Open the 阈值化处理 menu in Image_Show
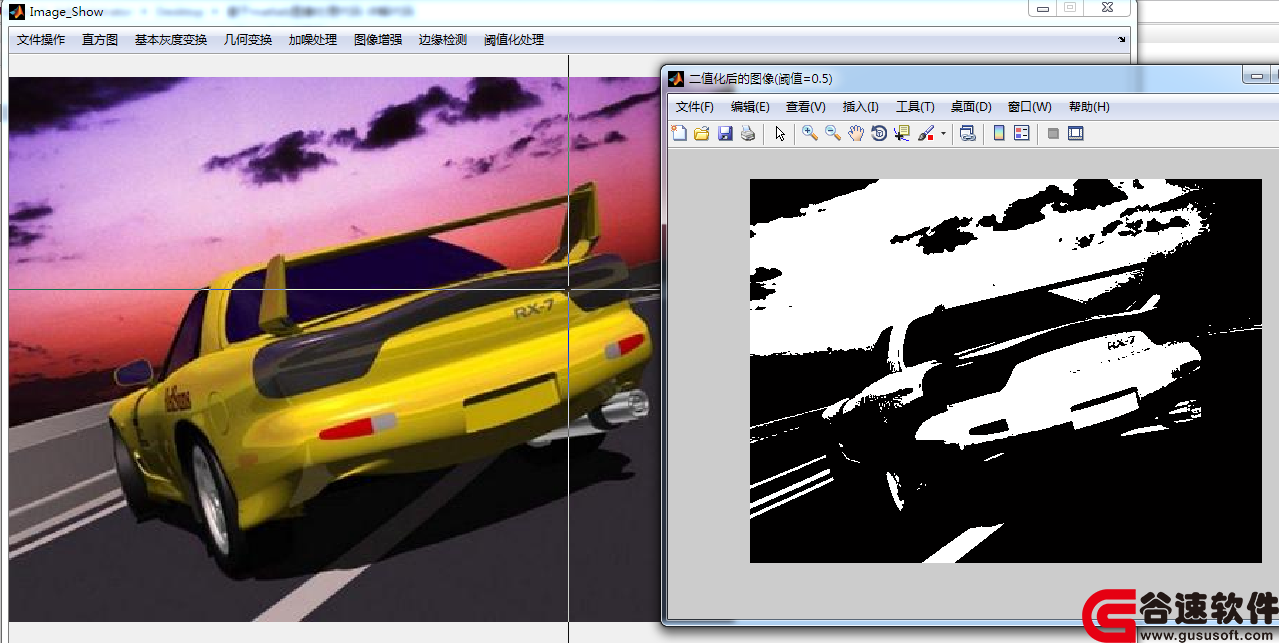 pyautogui.click(x=514, y=40)
